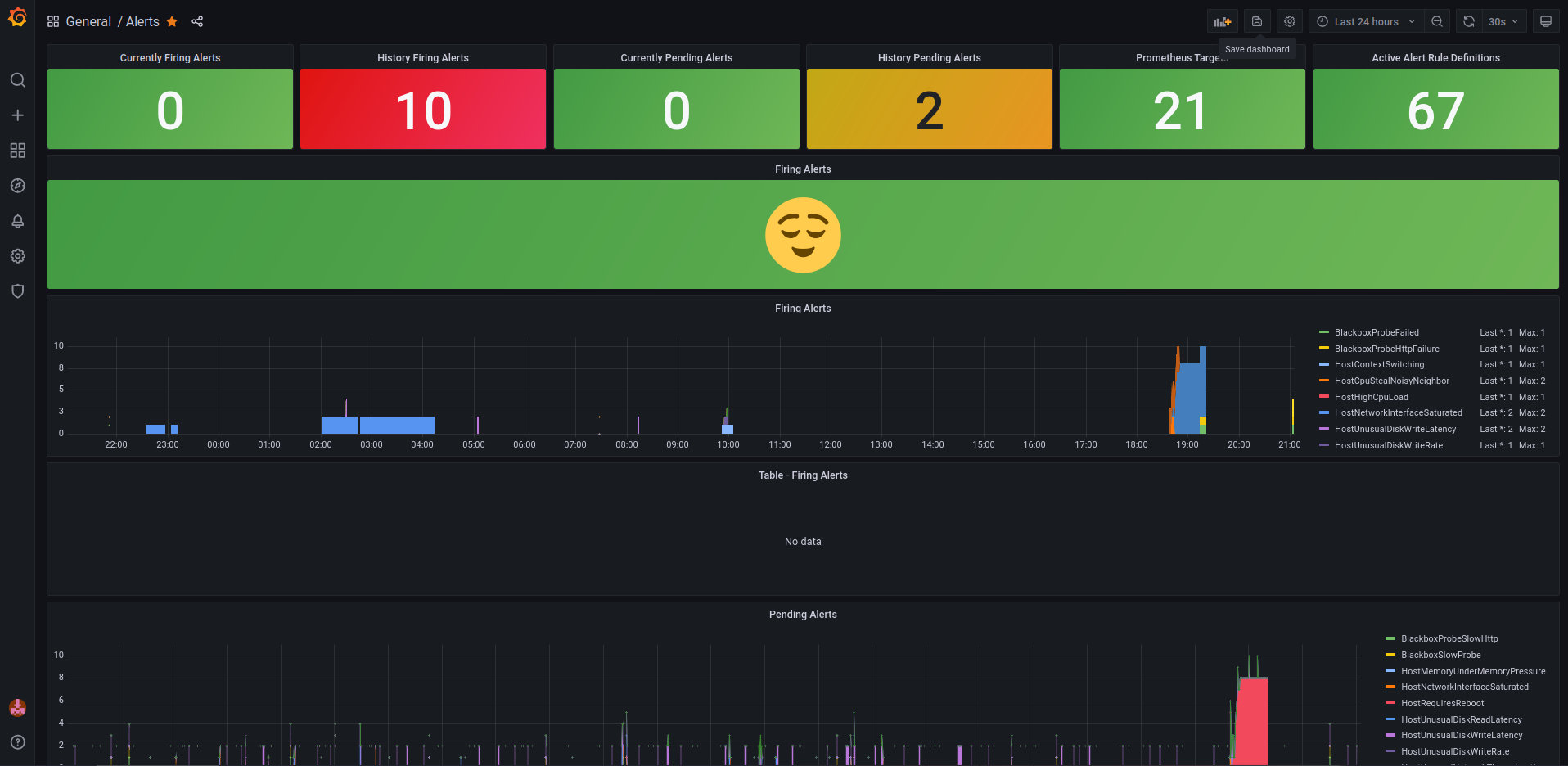
Task: Toggle HostContextSwitching series in legend
Action: point(1380,365)
